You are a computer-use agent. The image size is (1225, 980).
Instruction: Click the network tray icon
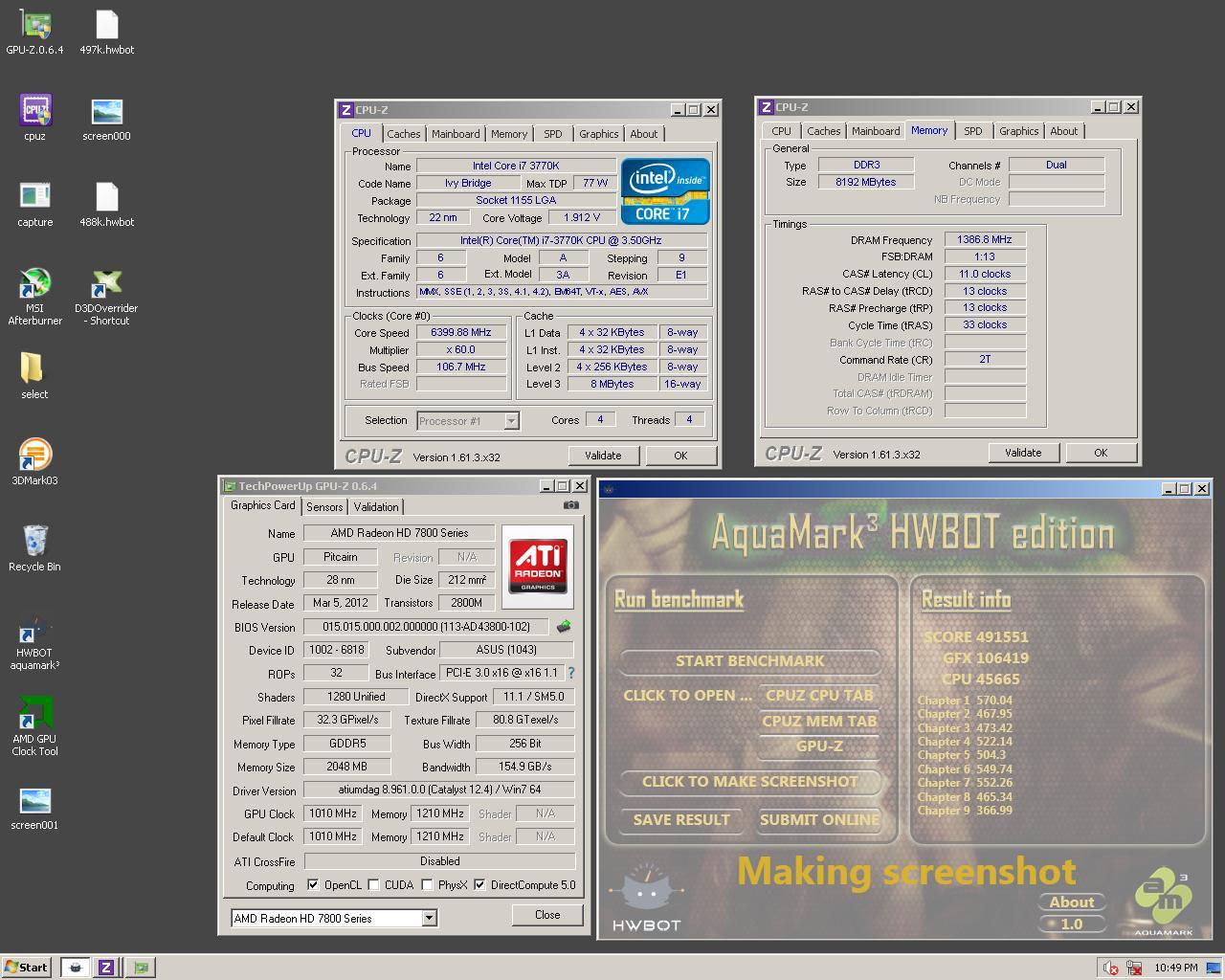(1133, 968)
